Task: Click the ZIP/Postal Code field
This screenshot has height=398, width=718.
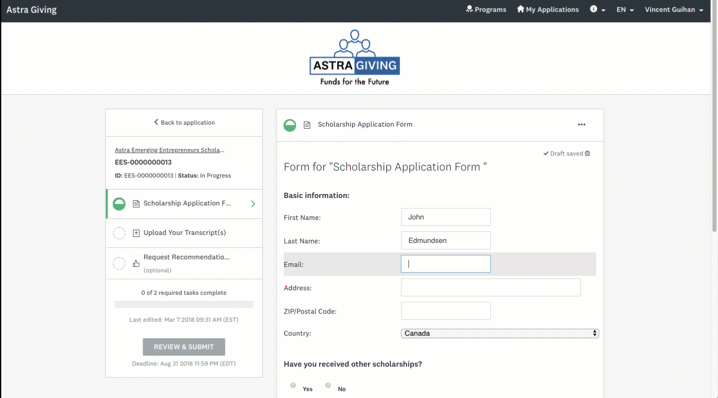Action: pyautogui.click(x=446, y=311)
